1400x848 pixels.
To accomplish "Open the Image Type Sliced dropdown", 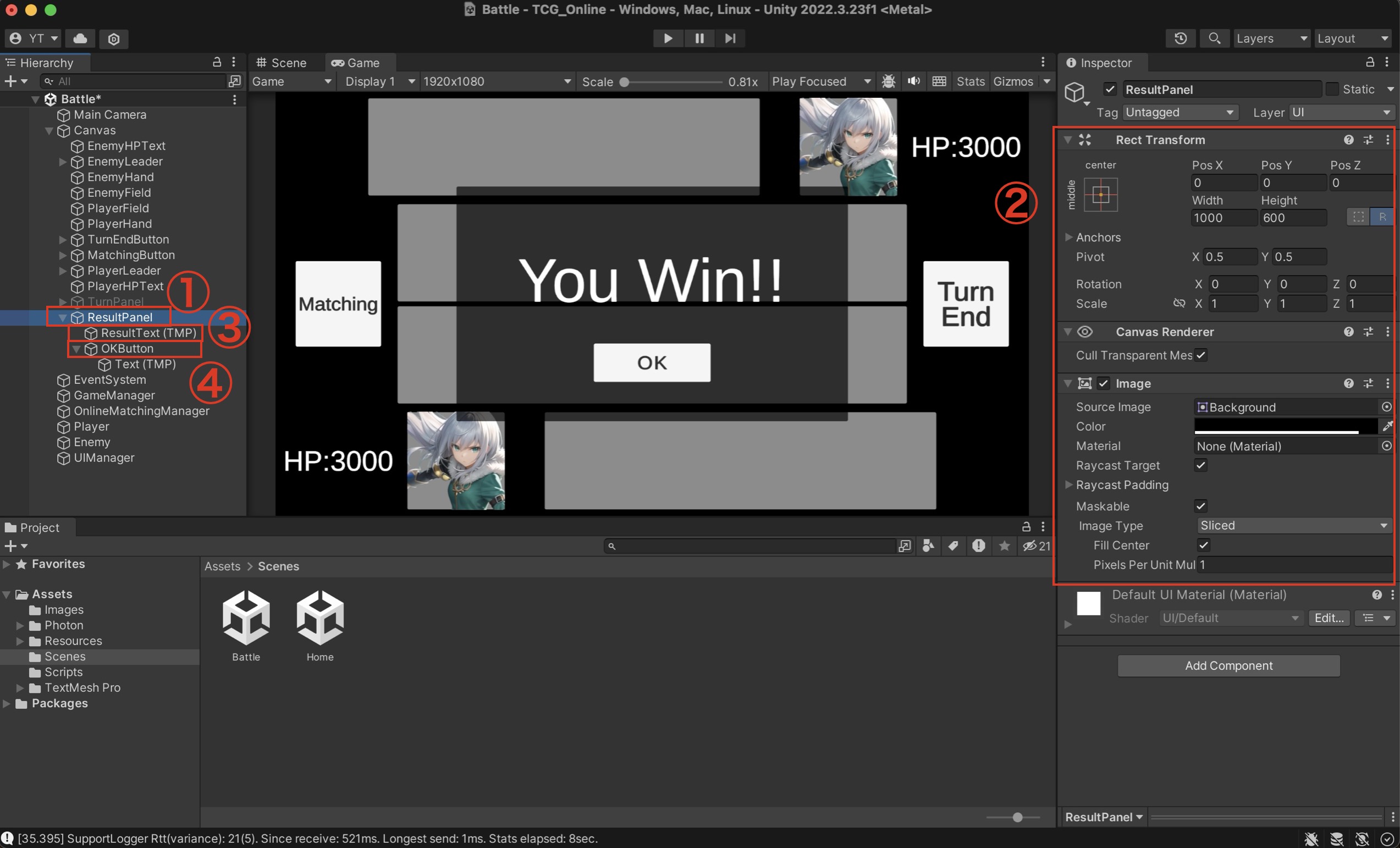I will click(x=1293, y=525).
